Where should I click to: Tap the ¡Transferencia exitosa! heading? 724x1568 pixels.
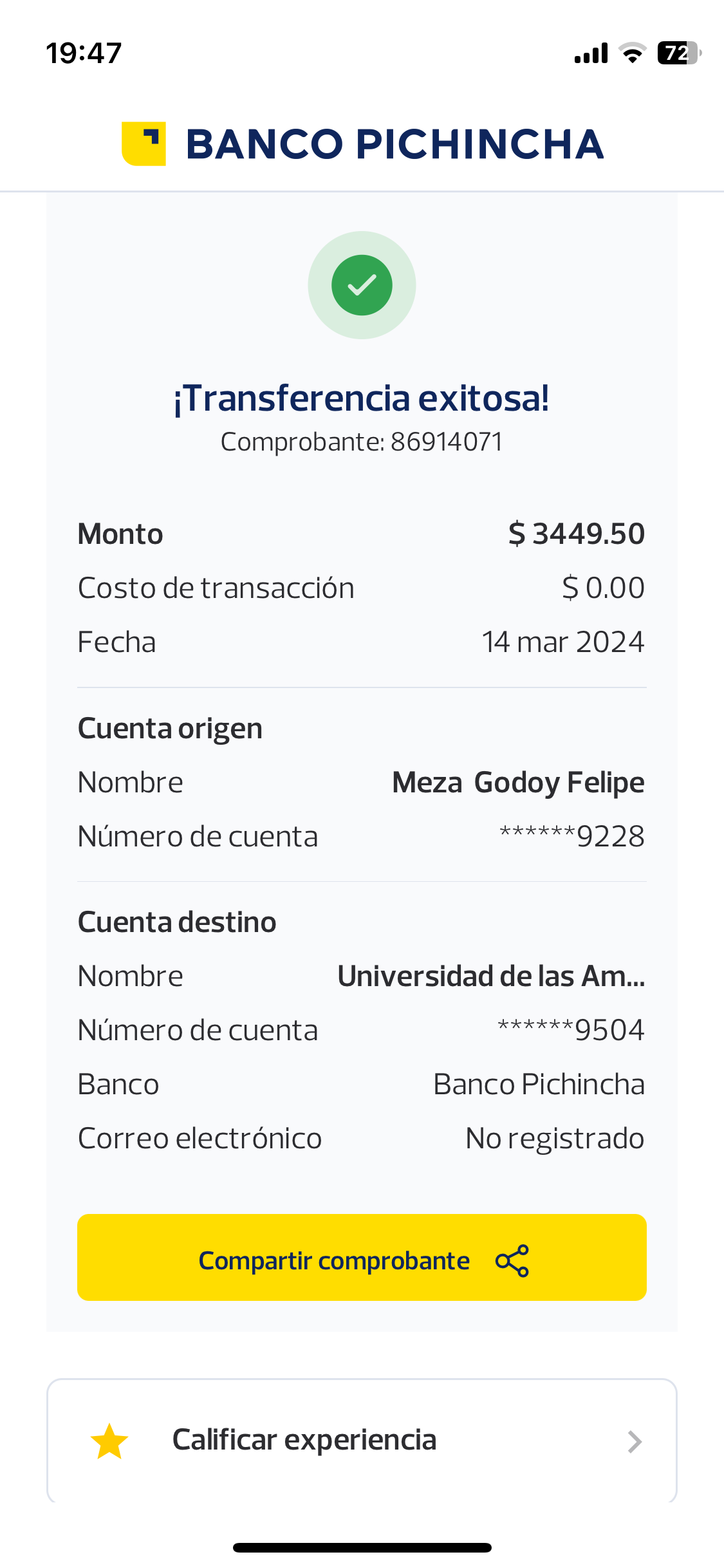coord(362,398)
